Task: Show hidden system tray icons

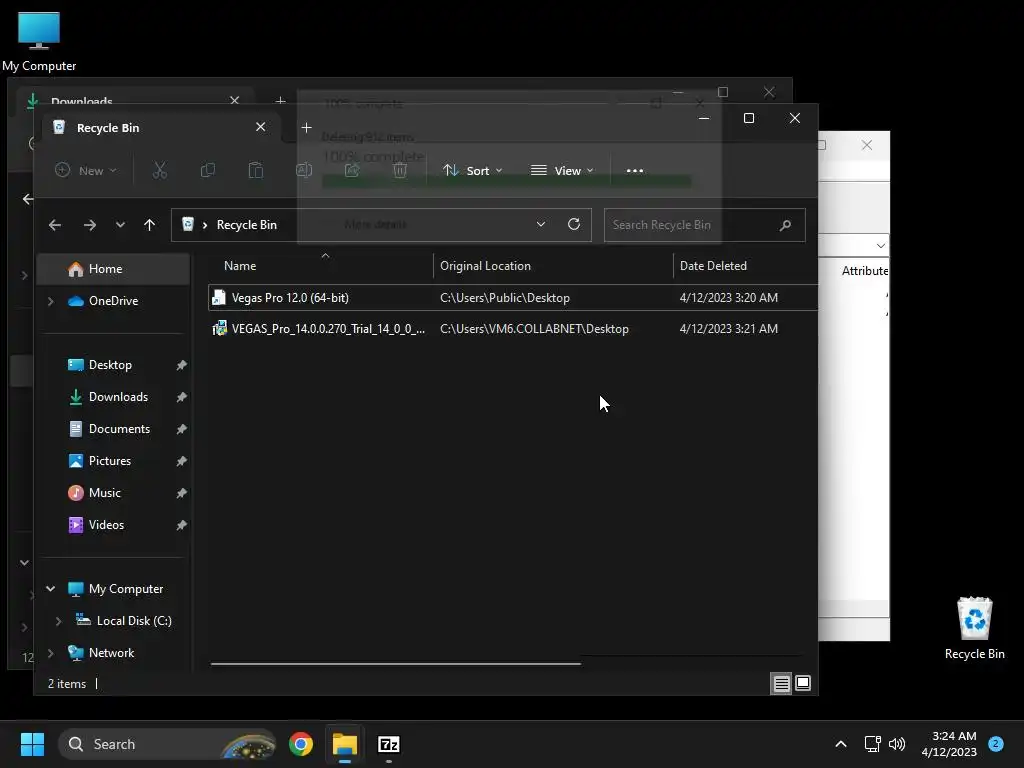Action: [x=841, y=744]
